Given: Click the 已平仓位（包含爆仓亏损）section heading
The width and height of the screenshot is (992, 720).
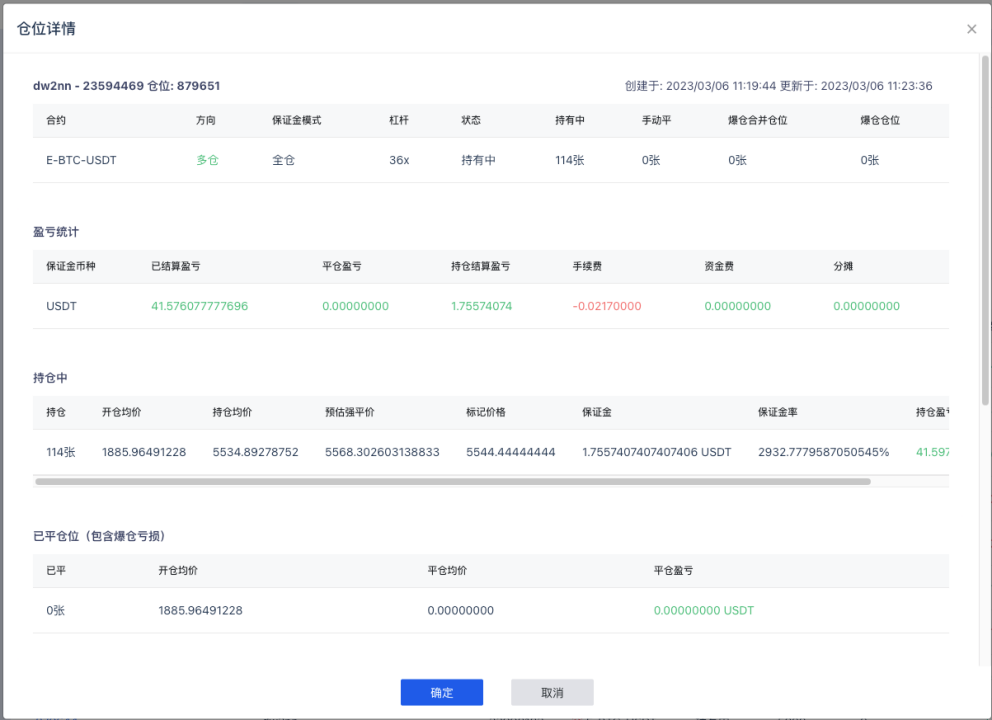Looking at the screenshot, I should 99,537.
